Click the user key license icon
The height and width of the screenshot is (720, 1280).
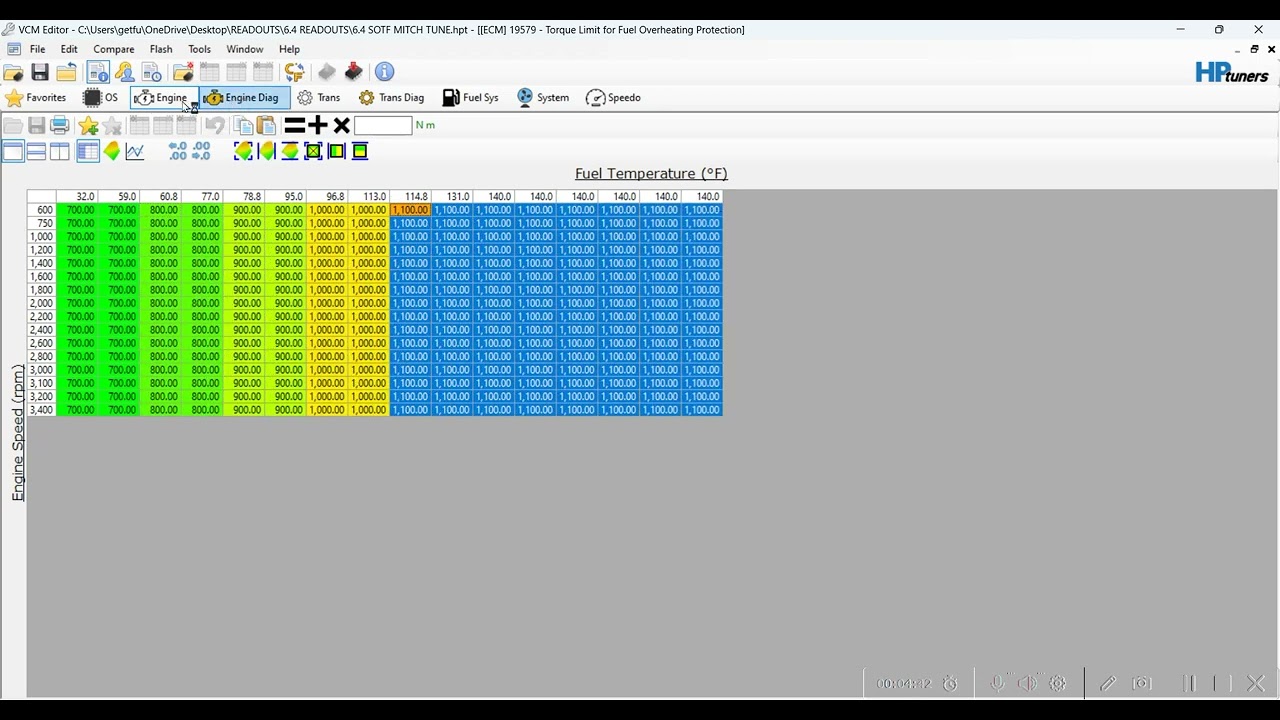click(125, 72)
